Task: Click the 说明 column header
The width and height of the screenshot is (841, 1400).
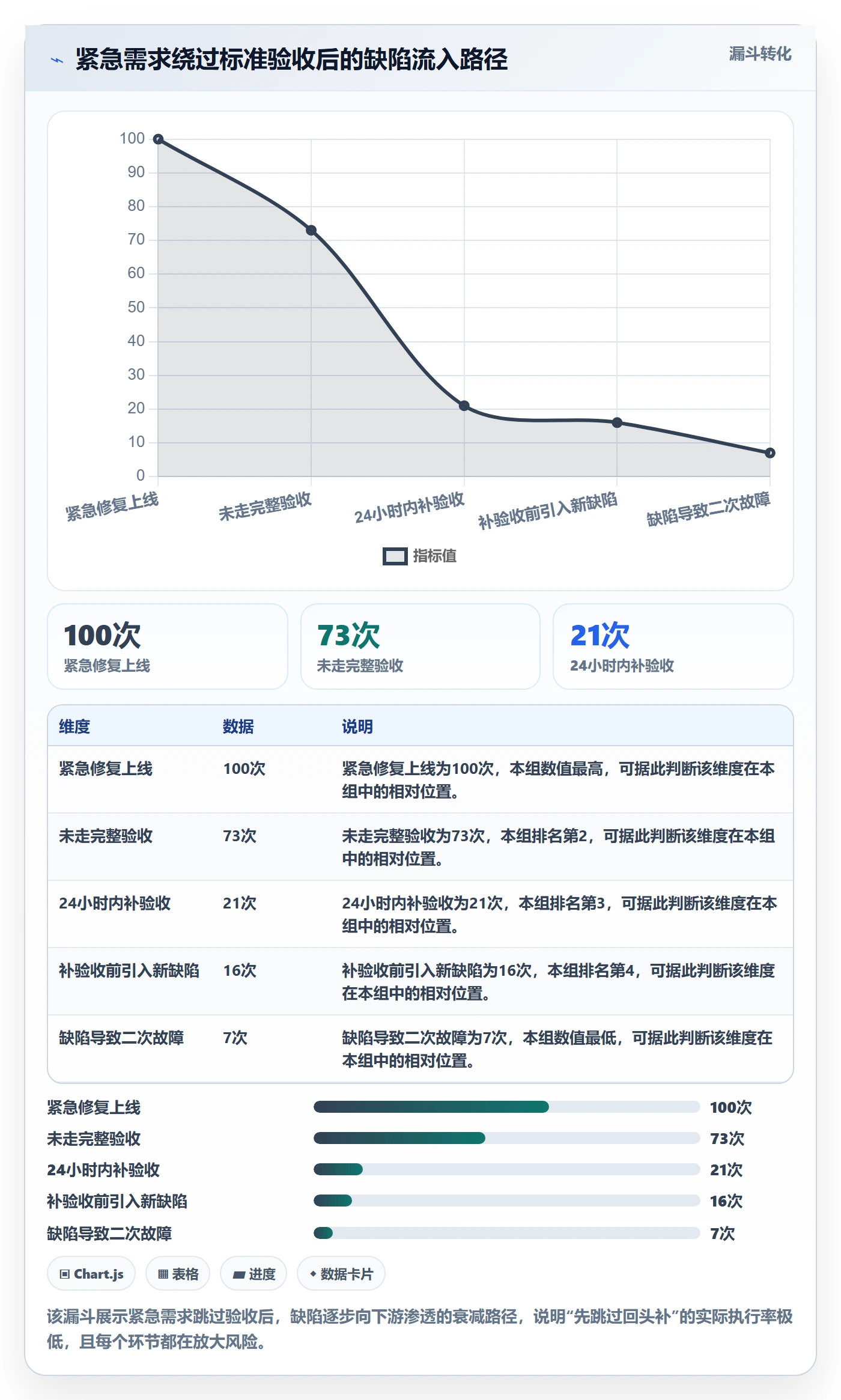Action: click(357, 726)
